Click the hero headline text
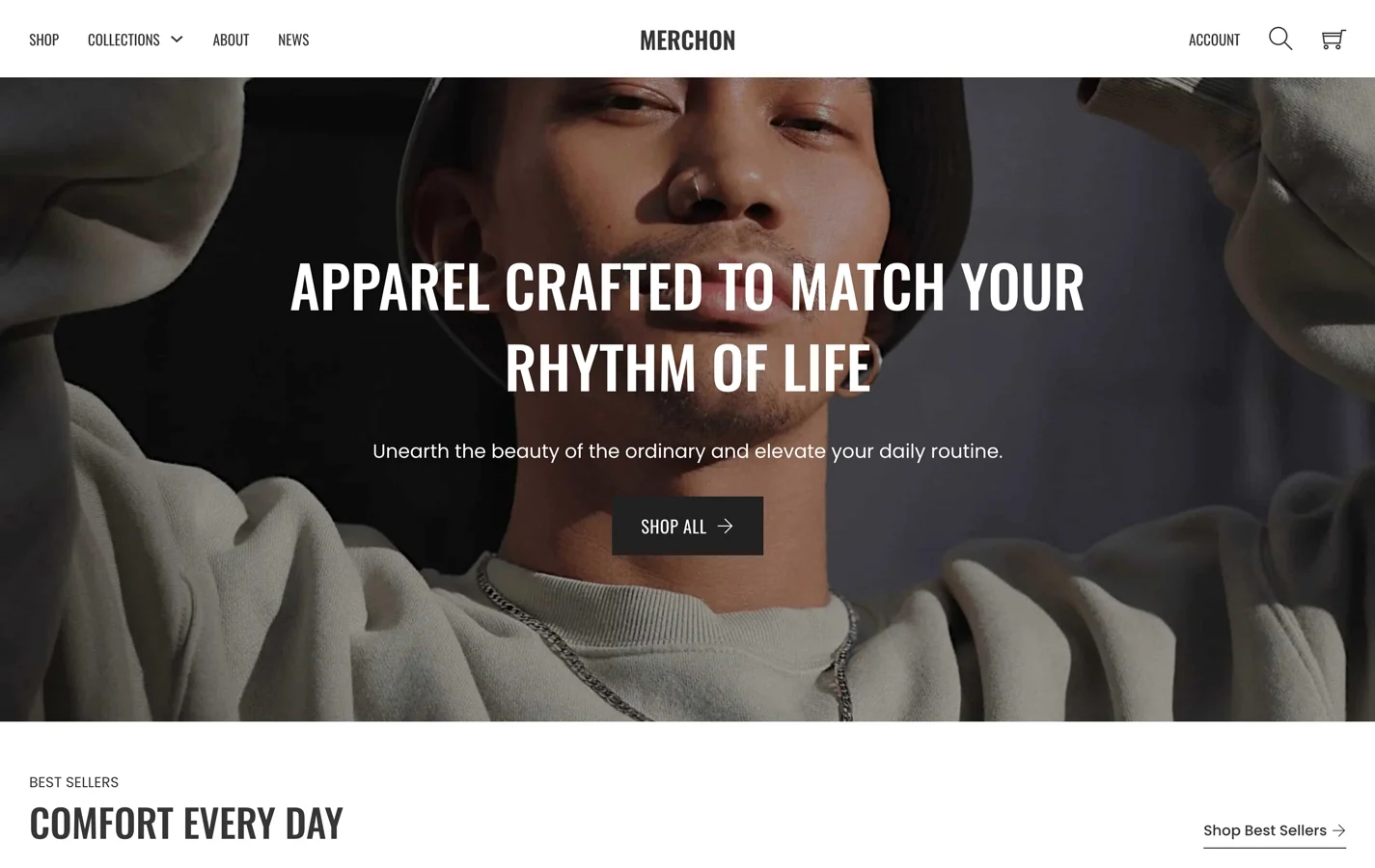Screen dimensions: 1375x868 click(687, 326)
